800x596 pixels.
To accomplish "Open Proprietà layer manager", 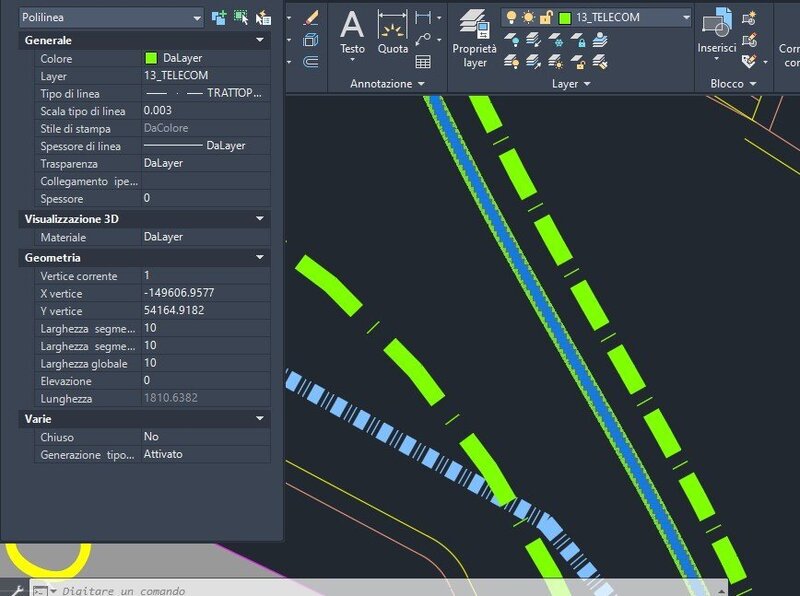I will pyautogui.click(x=474, y=40).
